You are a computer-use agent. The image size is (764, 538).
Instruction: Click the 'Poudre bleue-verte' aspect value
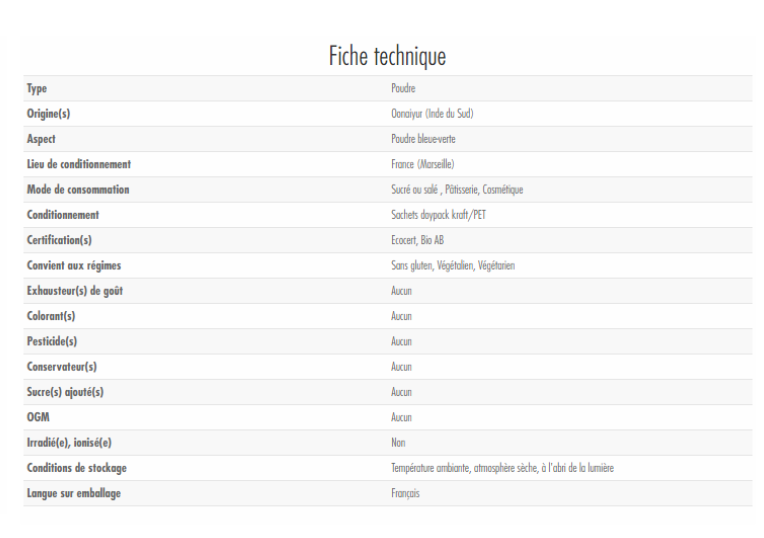point(423,139)
